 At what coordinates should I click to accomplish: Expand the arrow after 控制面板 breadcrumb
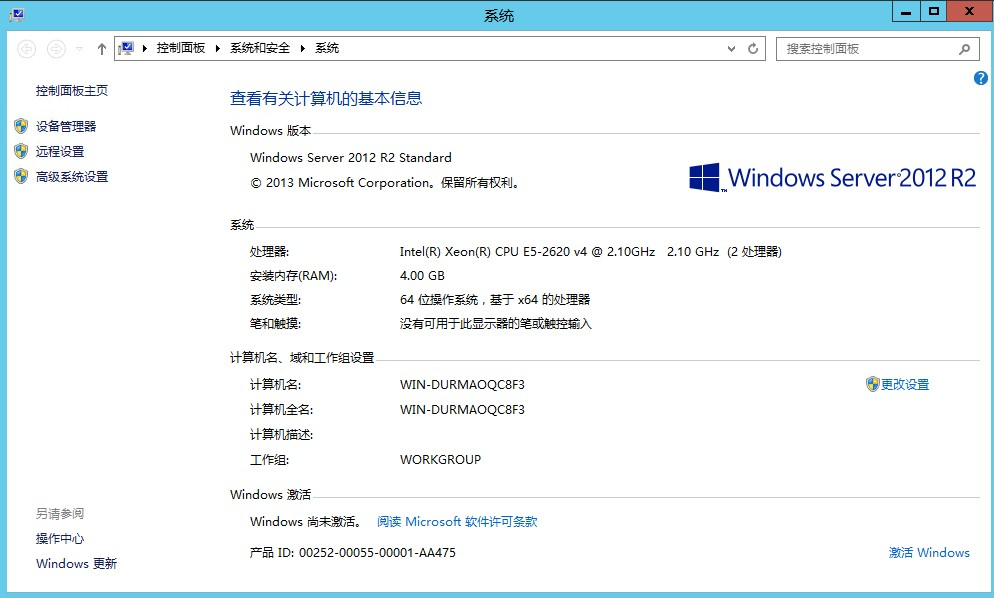click(217, 48)
